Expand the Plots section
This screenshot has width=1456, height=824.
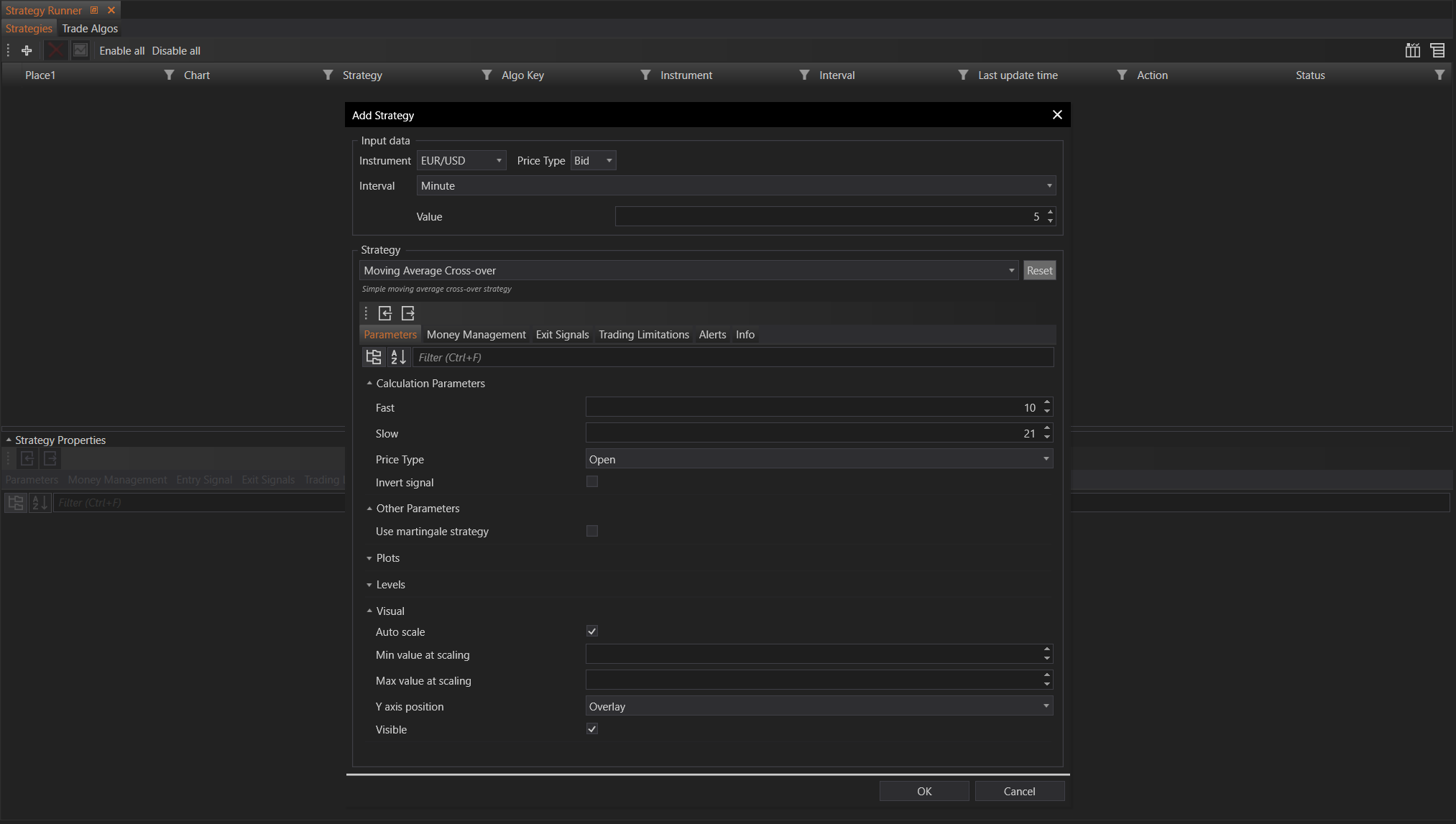369,558
